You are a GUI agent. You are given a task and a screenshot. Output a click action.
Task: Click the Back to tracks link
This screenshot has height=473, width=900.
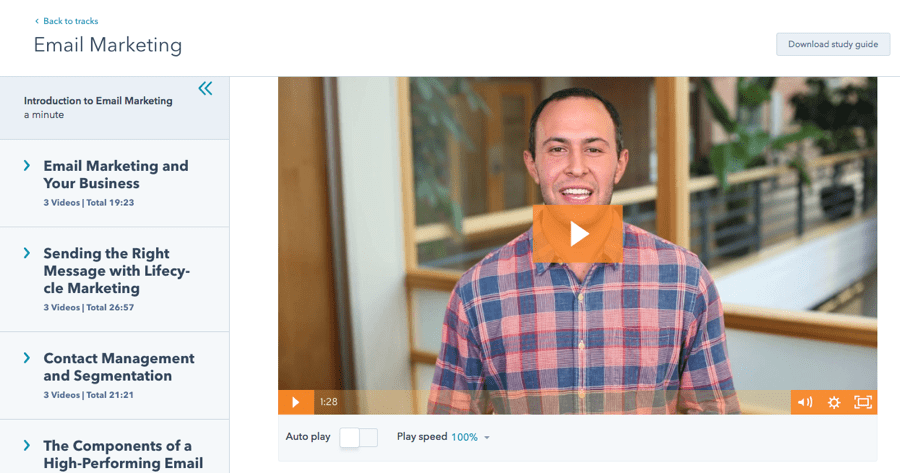[71, 21]
